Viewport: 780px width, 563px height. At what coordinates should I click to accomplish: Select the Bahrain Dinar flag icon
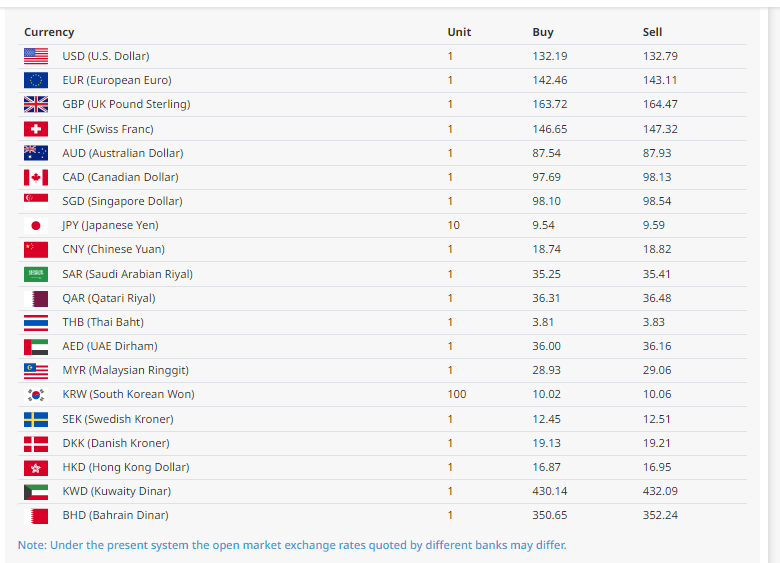tap(36, 516)
